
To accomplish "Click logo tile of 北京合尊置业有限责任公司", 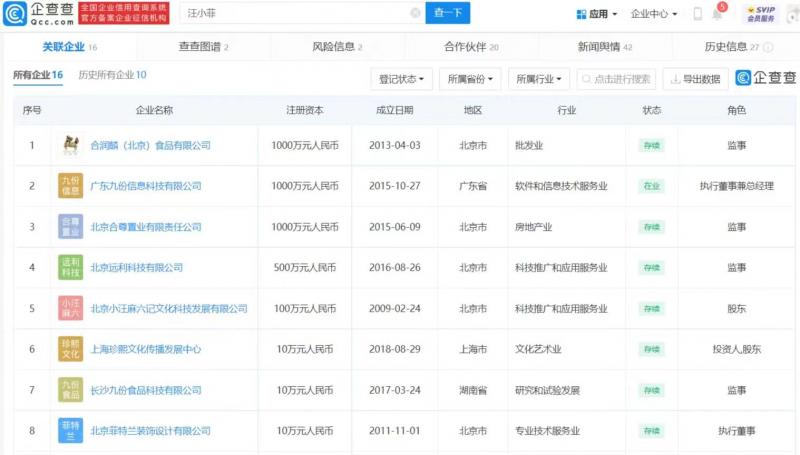I will coord(70,226).
